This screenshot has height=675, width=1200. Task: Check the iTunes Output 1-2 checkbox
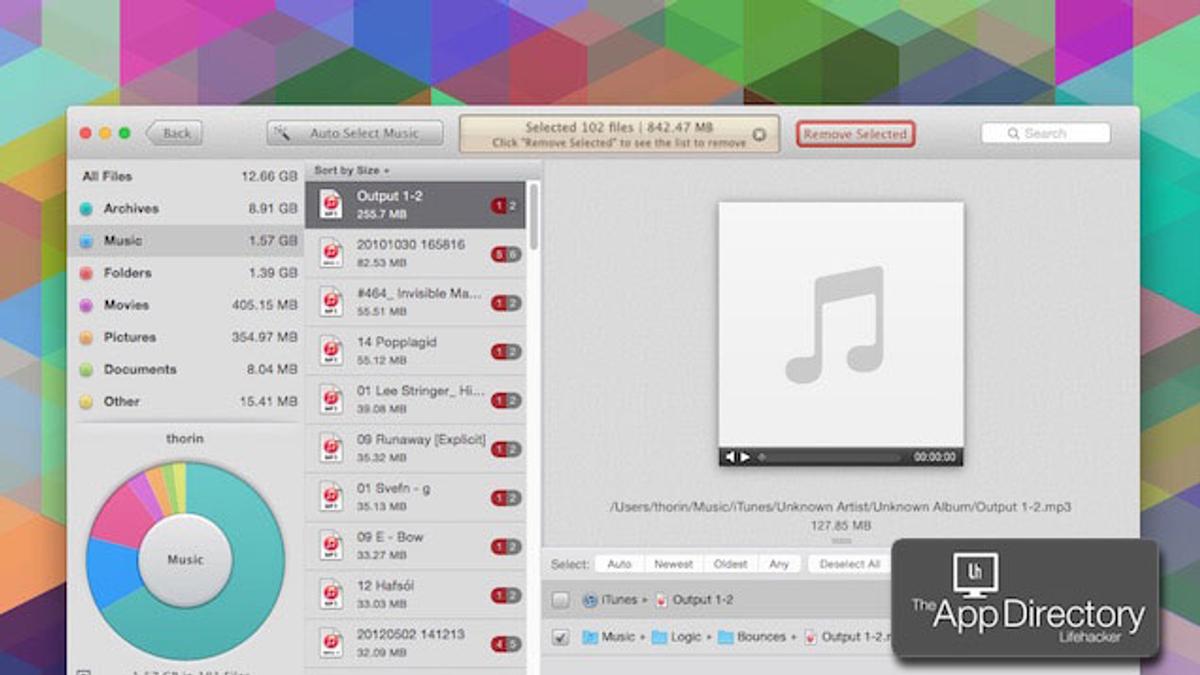click(561, 600)
